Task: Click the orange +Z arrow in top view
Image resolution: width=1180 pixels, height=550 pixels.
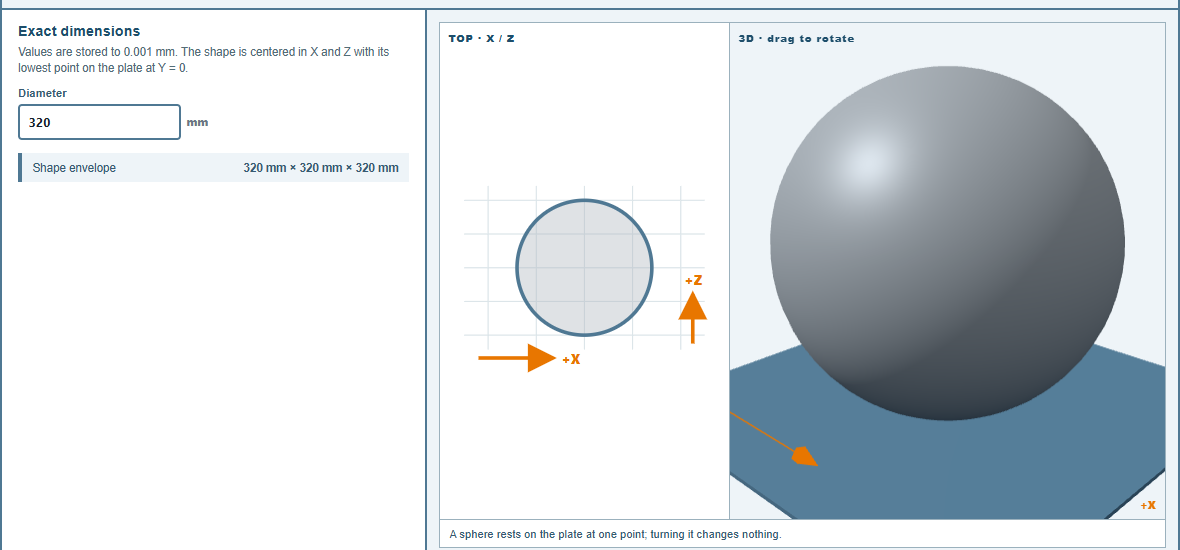Action: (x=692, y=318)
